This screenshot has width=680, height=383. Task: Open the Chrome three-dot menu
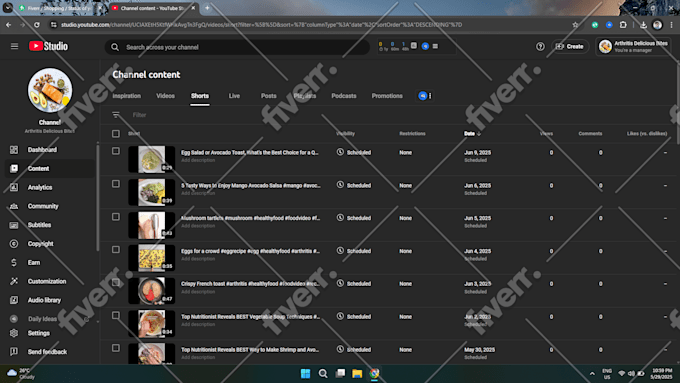671,25
